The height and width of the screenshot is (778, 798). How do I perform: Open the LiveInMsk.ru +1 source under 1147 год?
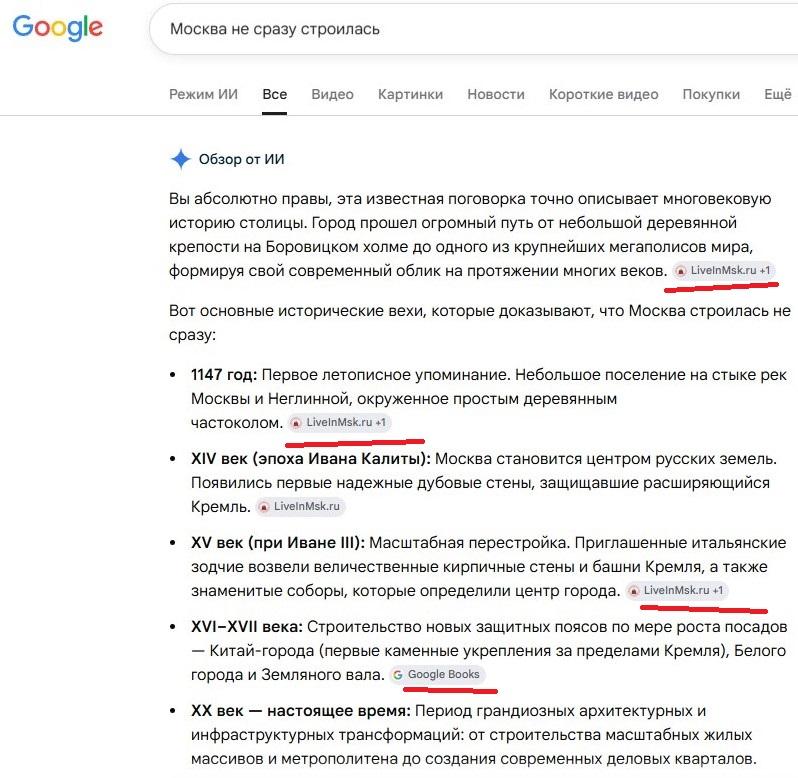coord(339,422)
